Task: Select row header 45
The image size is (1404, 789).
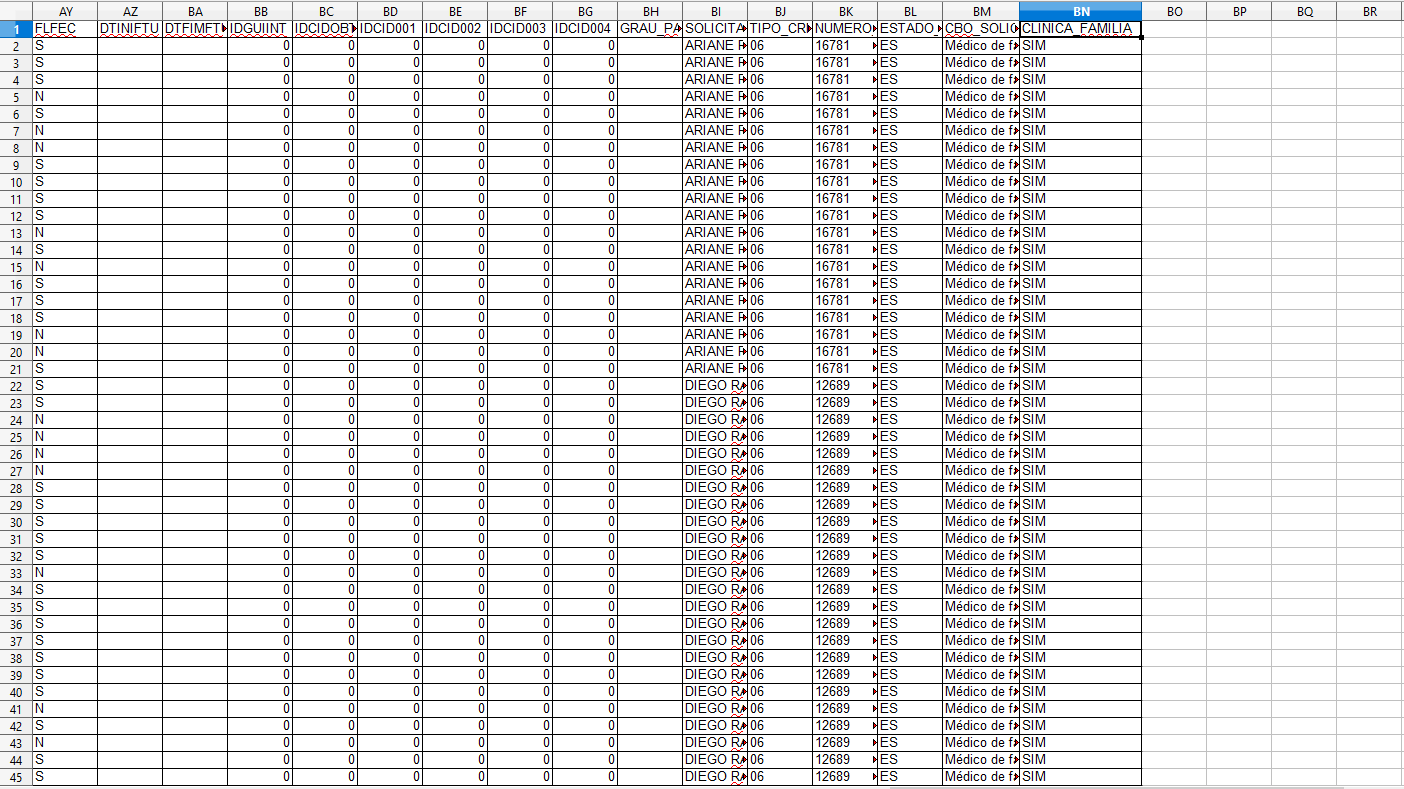Action: coord(16,777)
